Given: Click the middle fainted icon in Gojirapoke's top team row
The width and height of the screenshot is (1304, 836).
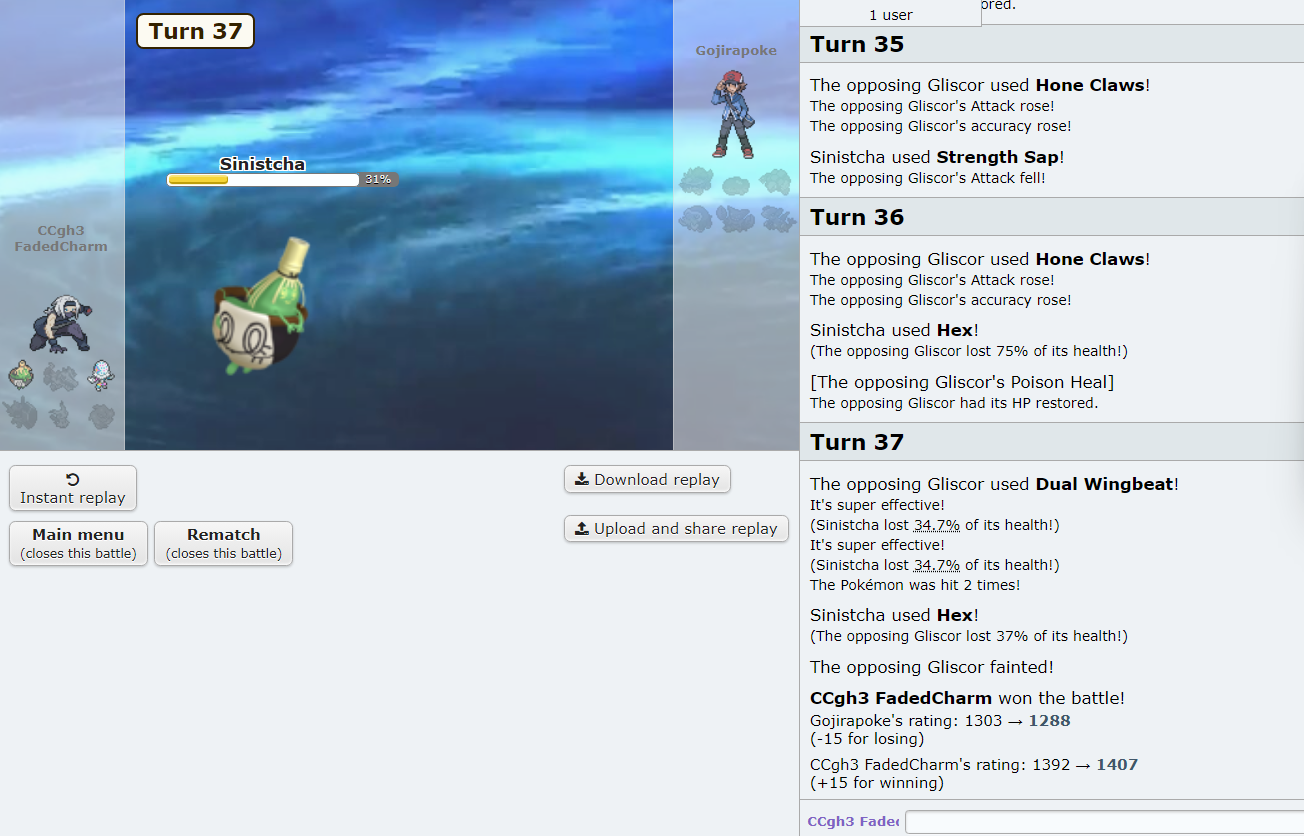Looking at the screenshot, I should pos(736,184).
